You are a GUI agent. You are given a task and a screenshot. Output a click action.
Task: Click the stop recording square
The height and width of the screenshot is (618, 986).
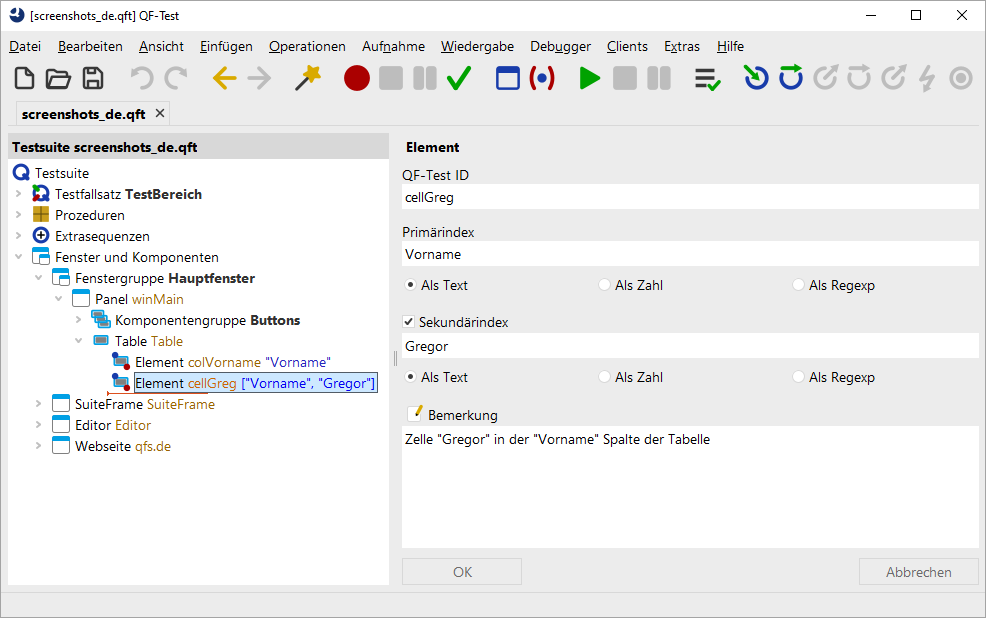point(391,79)
